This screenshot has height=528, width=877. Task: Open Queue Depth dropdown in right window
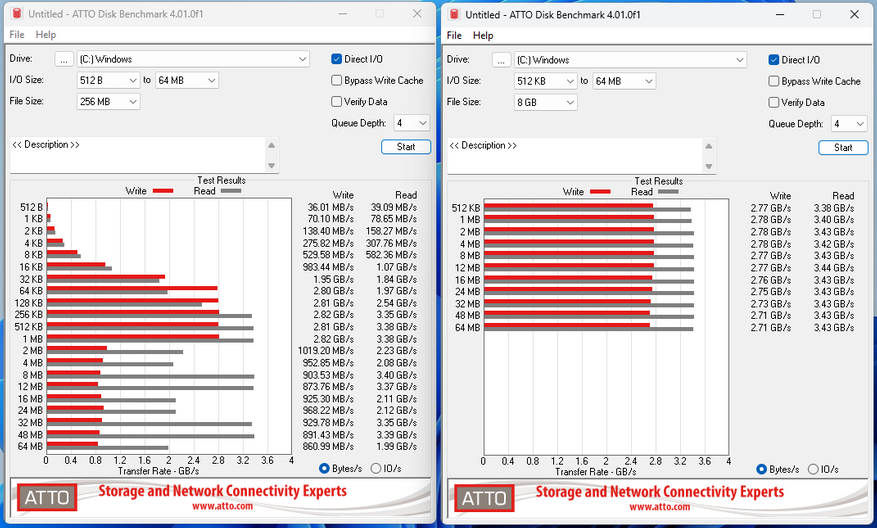(x=849, y=124)
